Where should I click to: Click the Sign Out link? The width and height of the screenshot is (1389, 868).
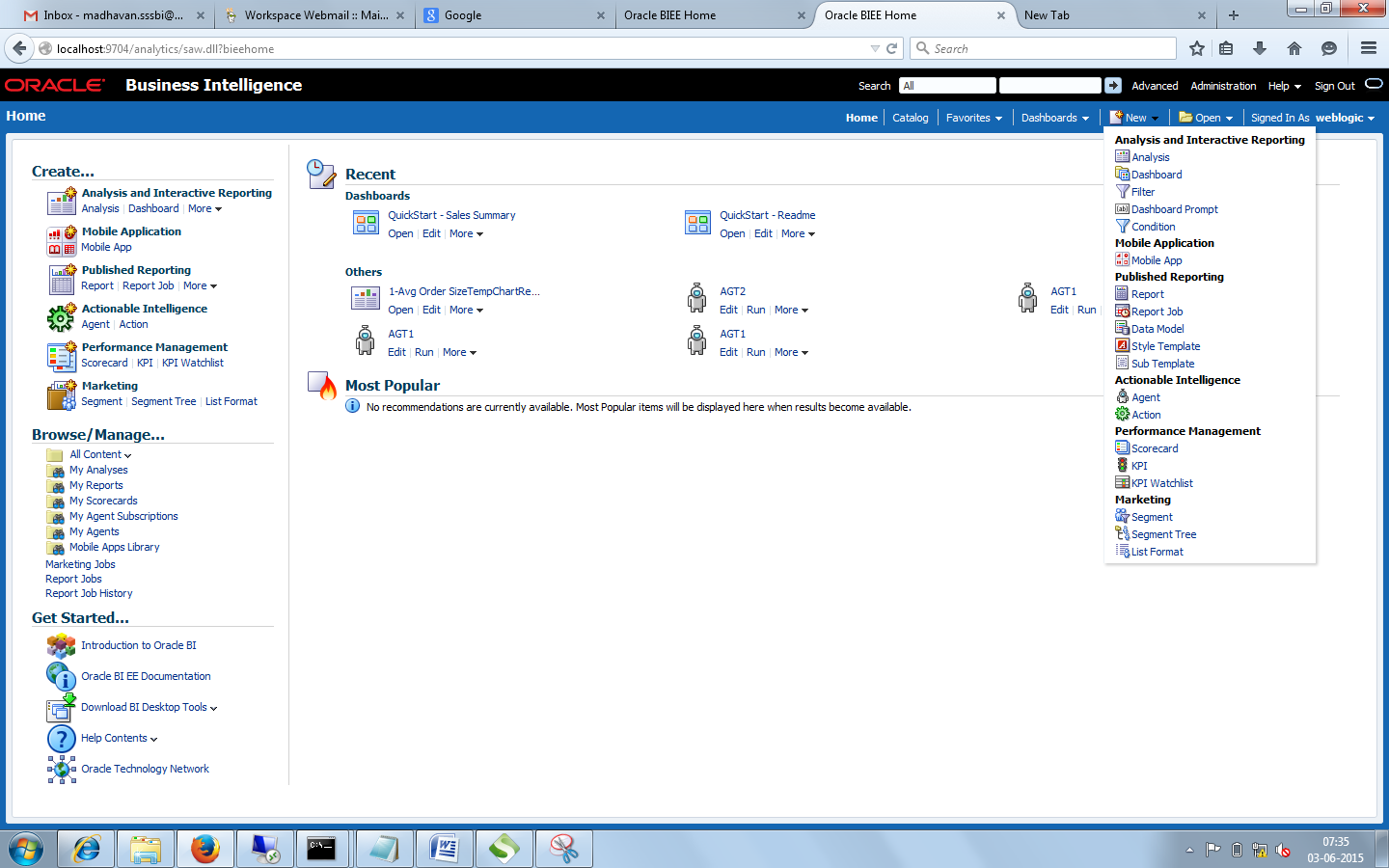[1334, 86]
